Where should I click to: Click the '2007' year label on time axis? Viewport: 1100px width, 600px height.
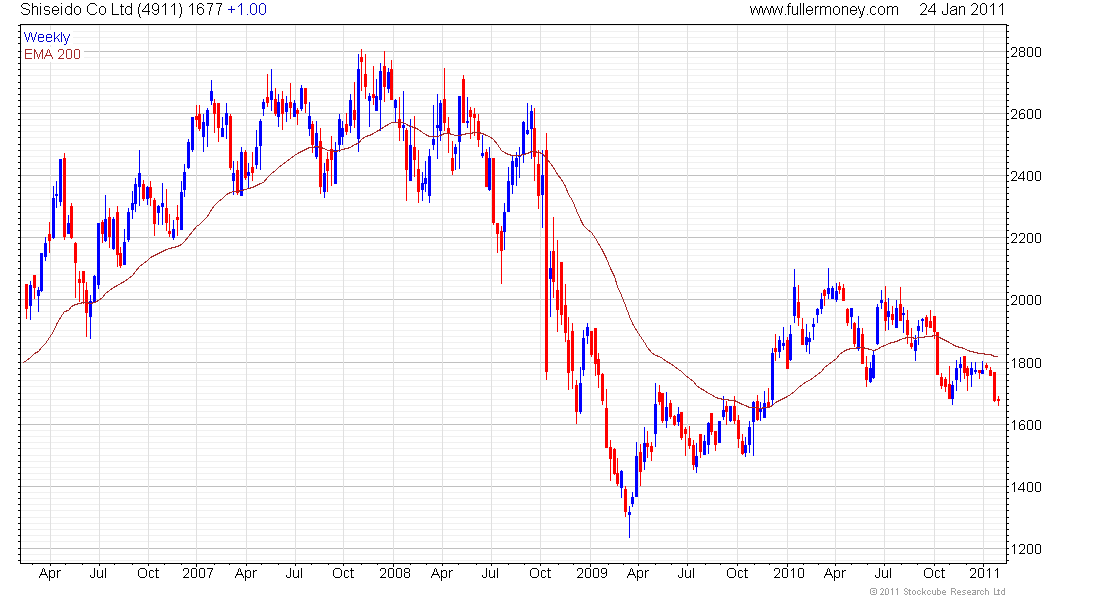coord(198,573)
